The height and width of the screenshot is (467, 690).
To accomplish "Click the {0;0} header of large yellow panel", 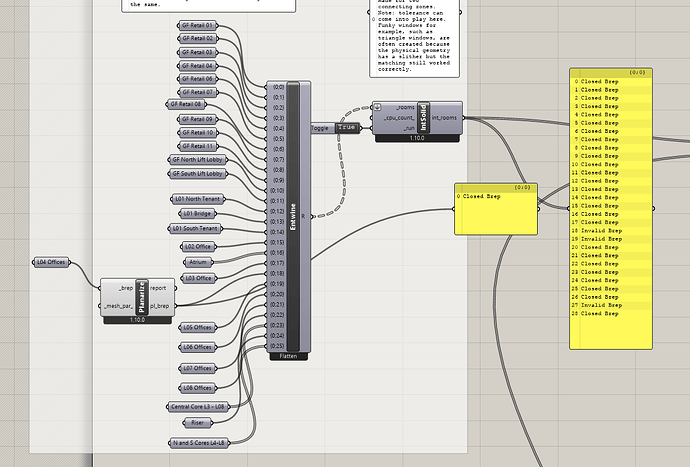I will (x=611, y=73).
